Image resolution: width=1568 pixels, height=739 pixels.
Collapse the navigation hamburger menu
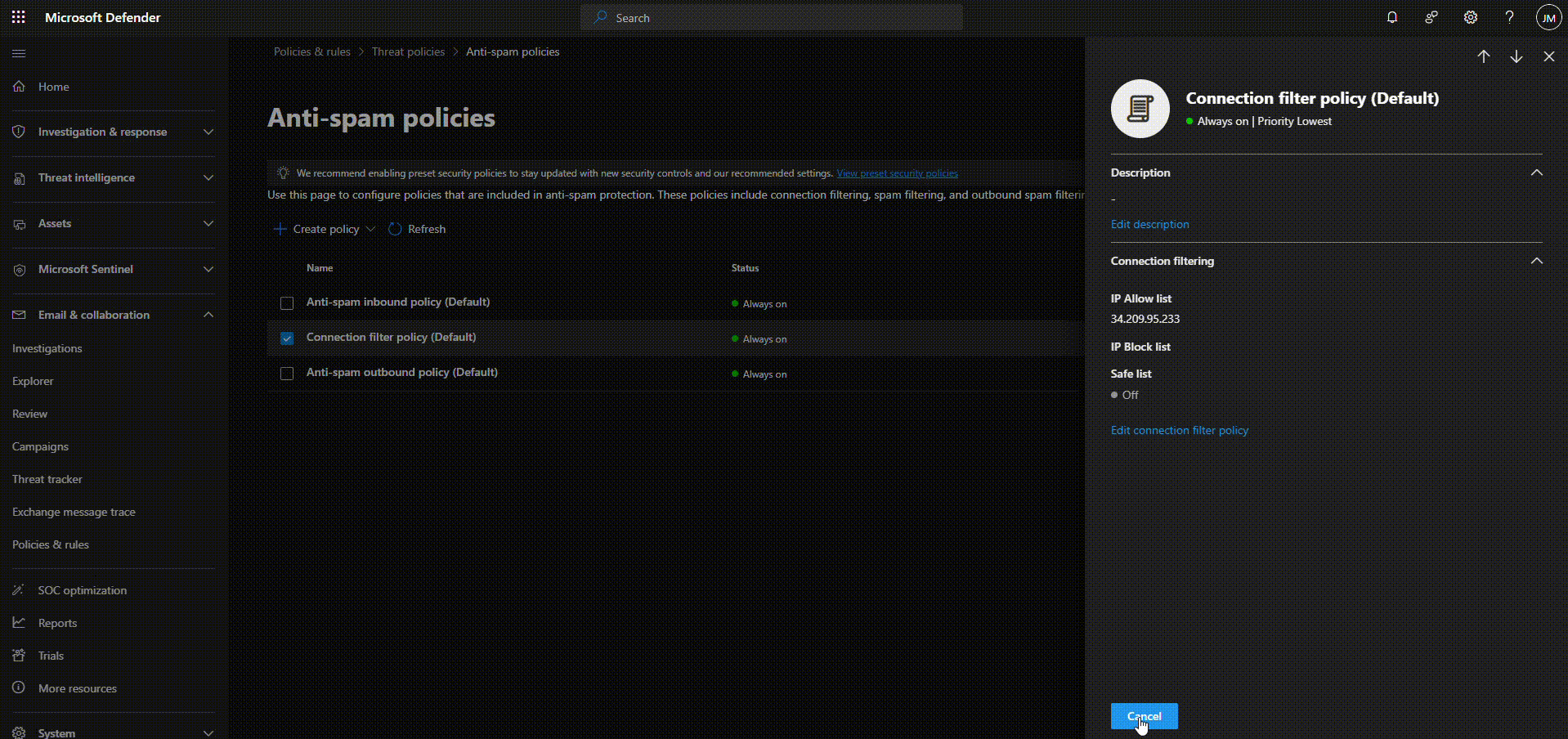pyautogui.click(x=19, y=53)
